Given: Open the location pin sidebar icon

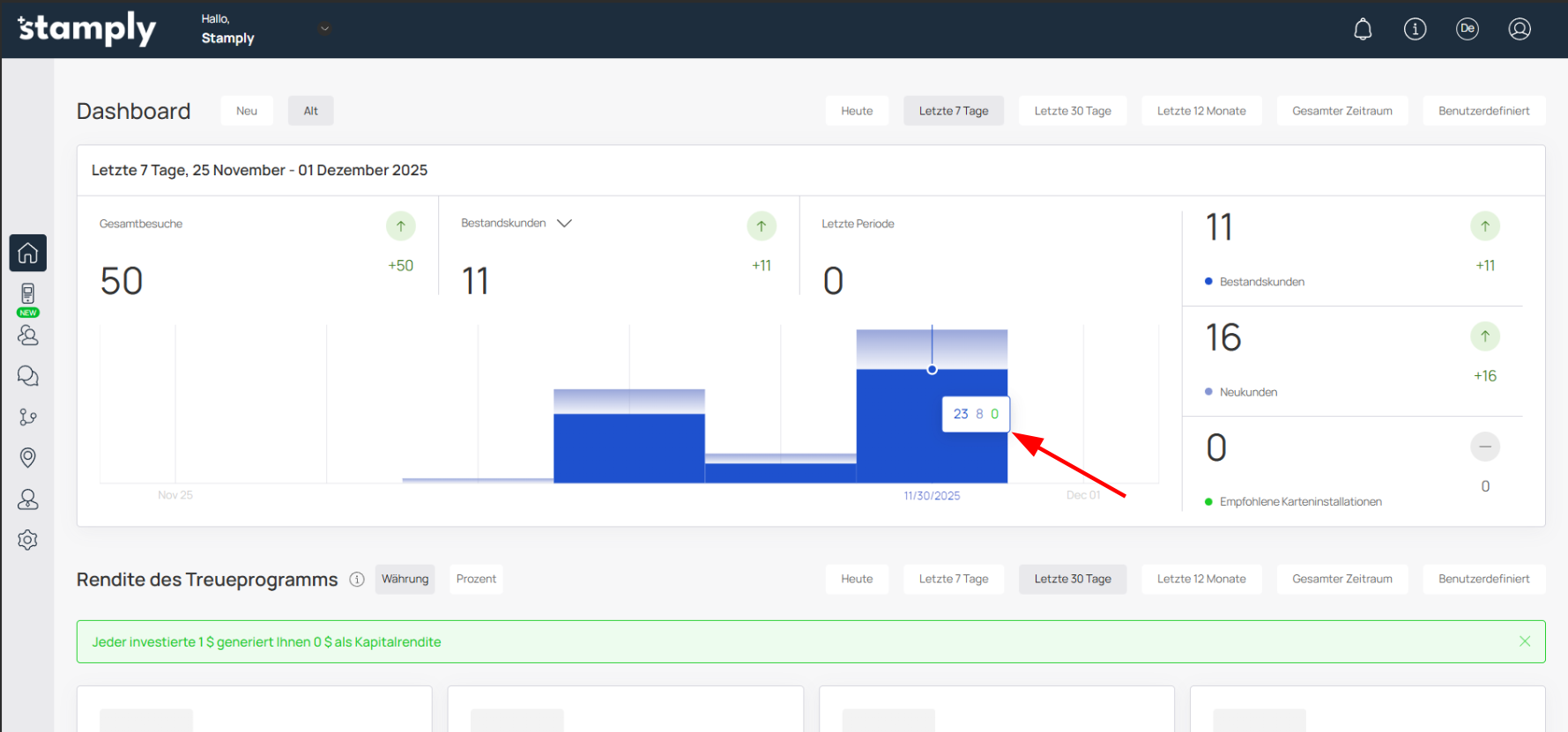Looking at the screenshot, I should click(28, 458).
